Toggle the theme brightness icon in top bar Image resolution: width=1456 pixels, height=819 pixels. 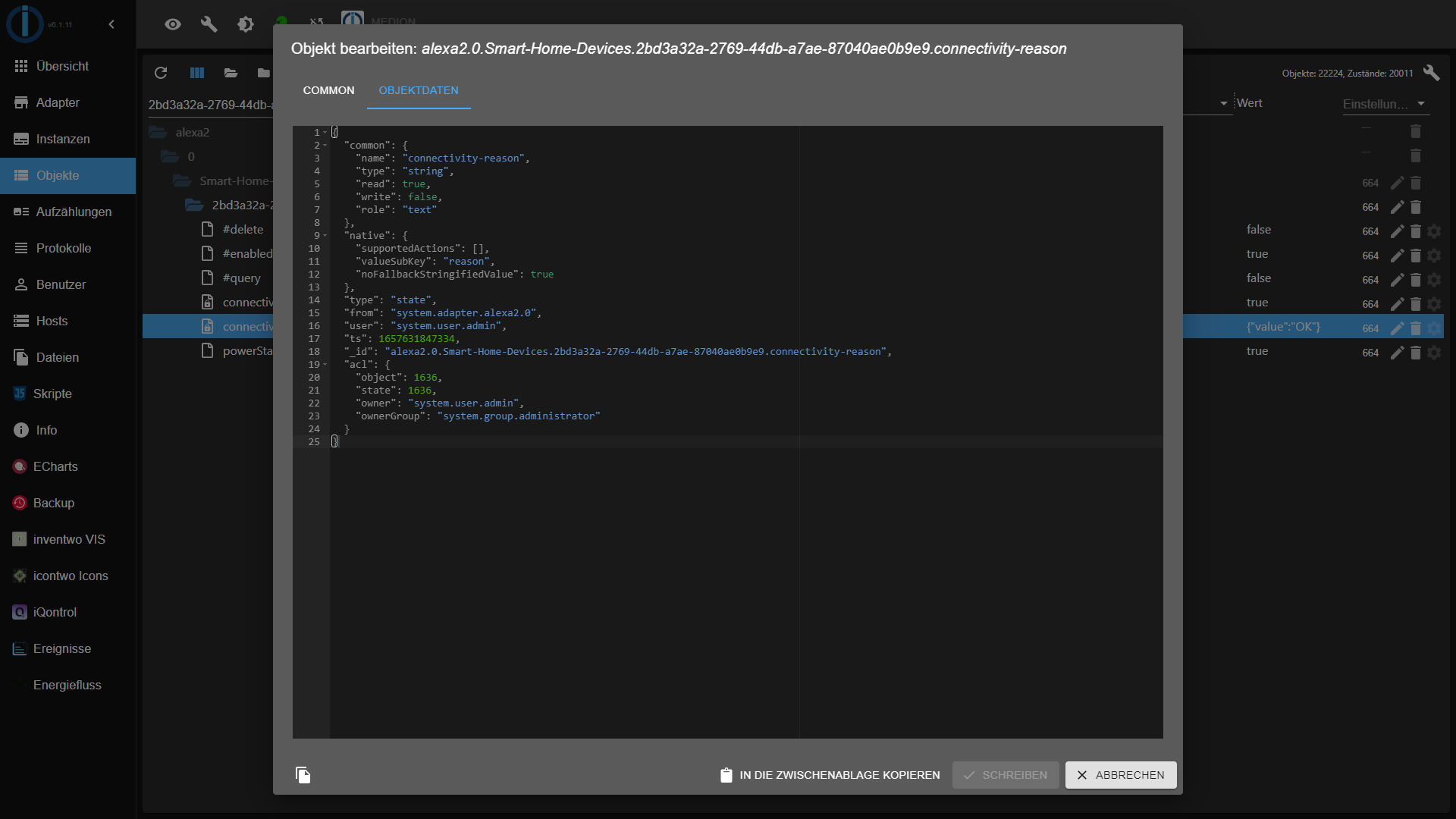click(246, 24)
